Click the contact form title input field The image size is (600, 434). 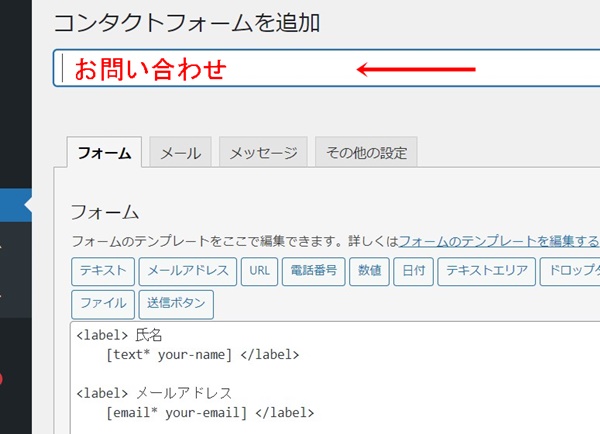click(x=326, y=68)
